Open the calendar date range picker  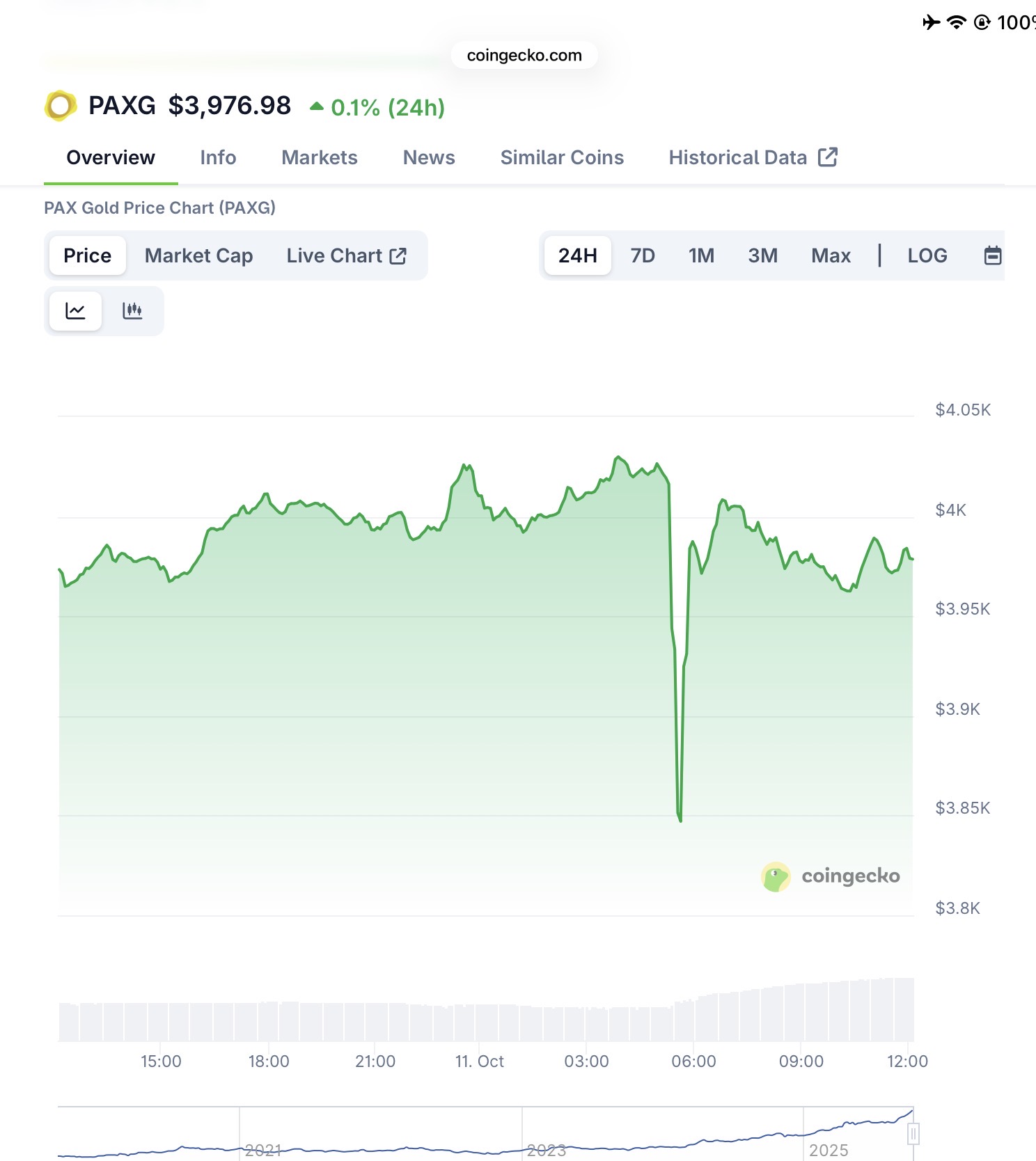[992, 255]
